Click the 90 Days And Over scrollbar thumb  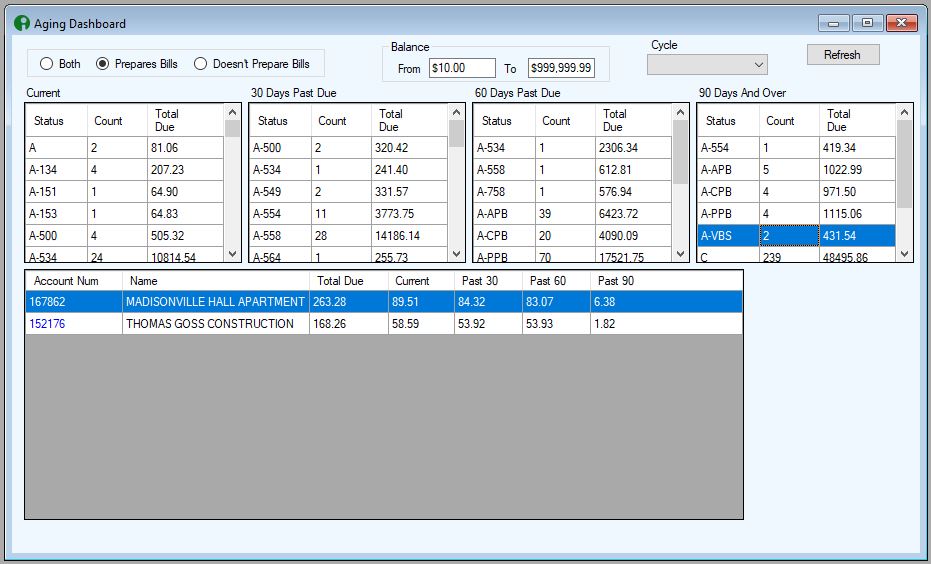904,164
